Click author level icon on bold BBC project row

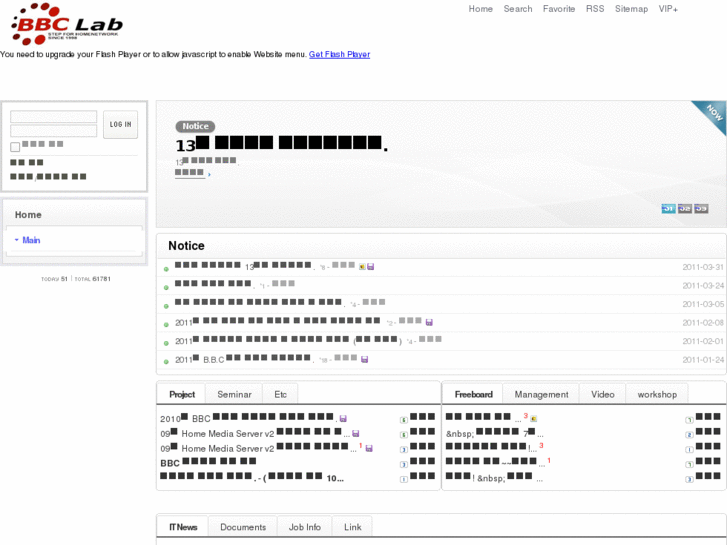coord(404,464)
